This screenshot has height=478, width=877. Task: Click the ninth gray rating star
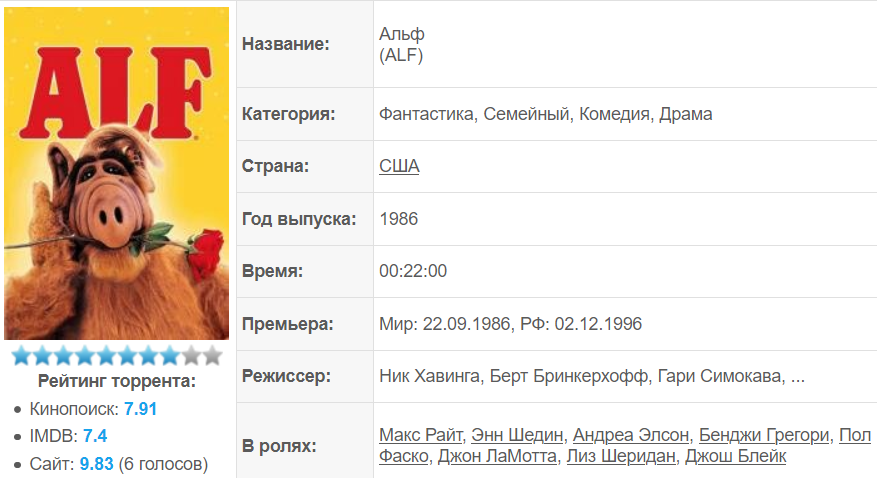click(x=191, y=355)
